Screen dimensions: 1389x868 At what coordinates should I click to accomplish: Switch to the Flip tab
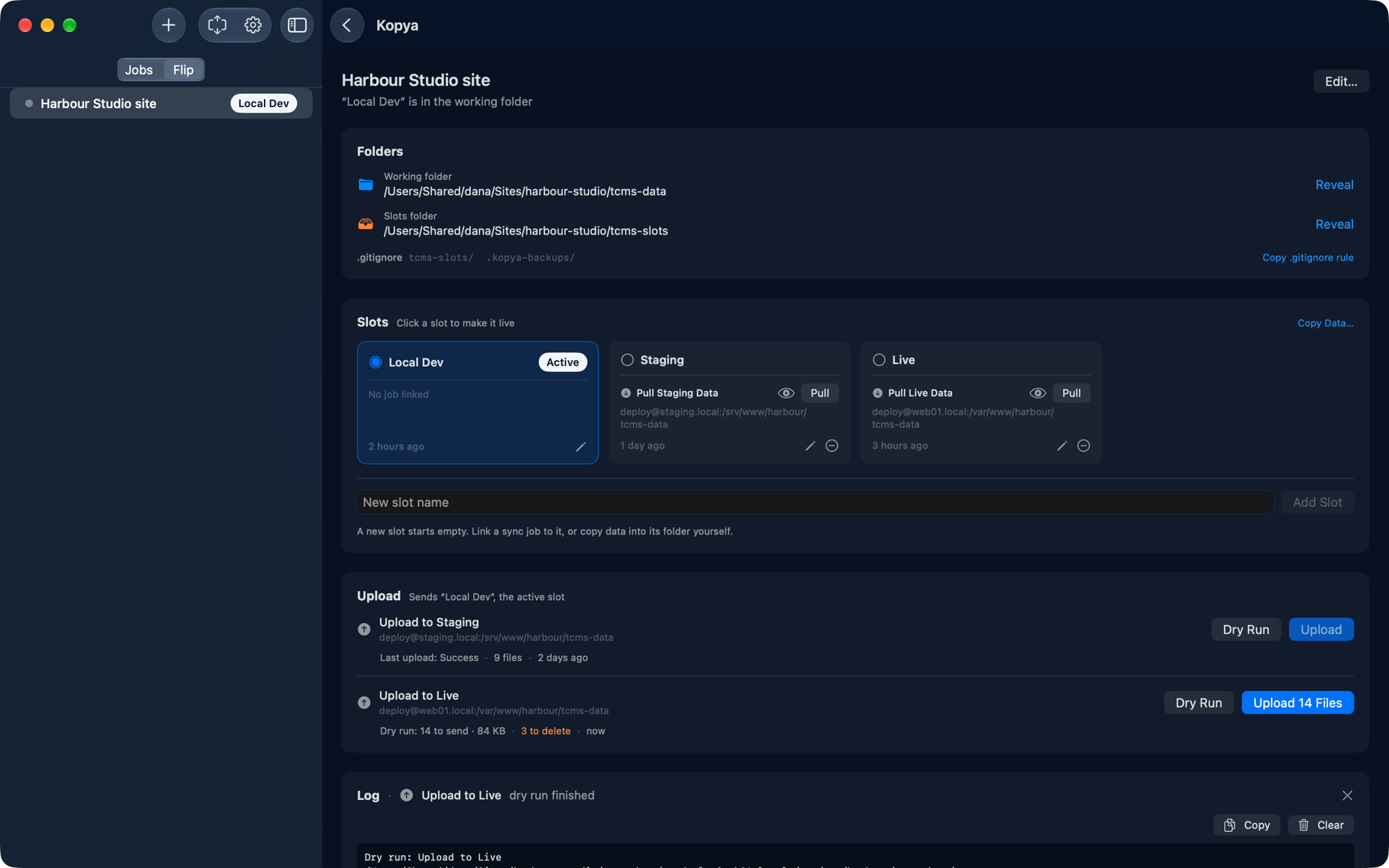(x=183, y=69)
